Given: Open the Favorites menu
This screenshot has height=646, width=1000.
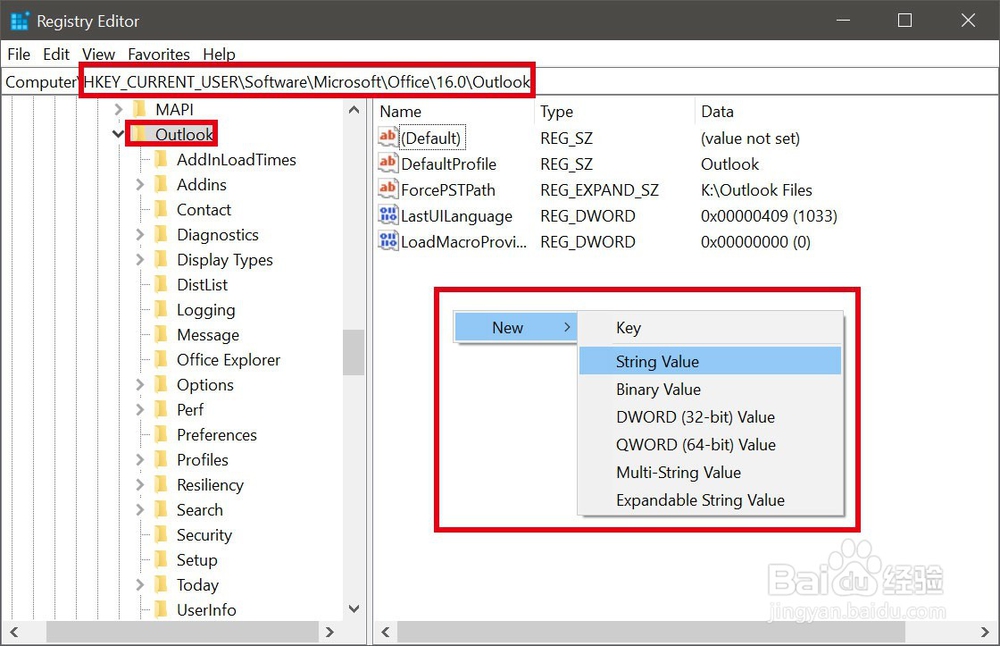Looking at the screenshot, I should click(x=159, y=54).
